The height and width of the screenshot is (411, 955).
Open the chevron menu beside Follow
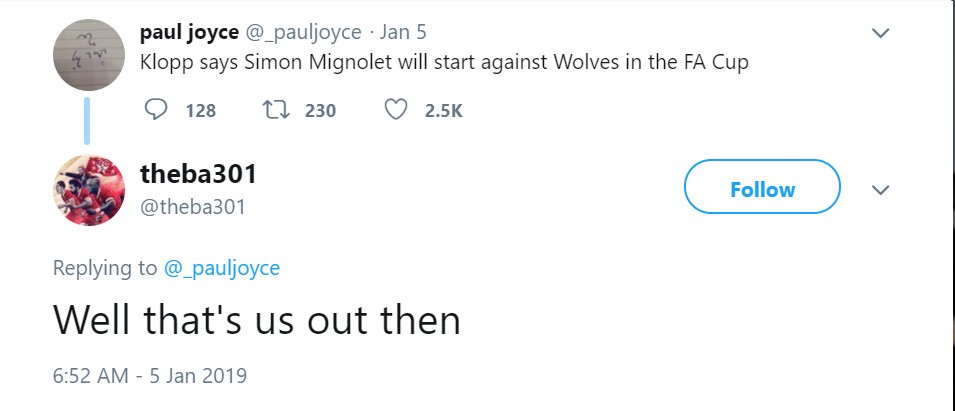(x=880, y=189)
